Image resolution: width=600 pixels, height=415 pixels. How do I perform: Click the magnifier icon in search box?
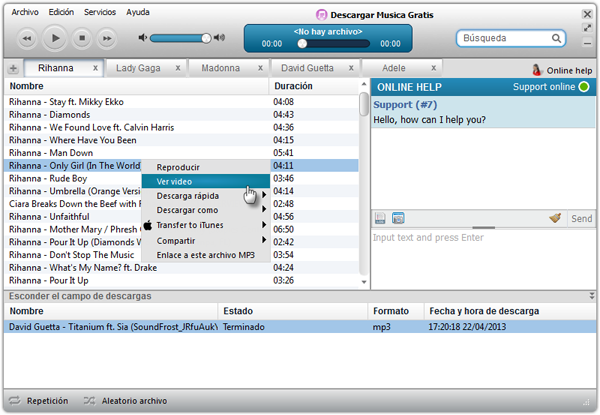click(556, 38)
